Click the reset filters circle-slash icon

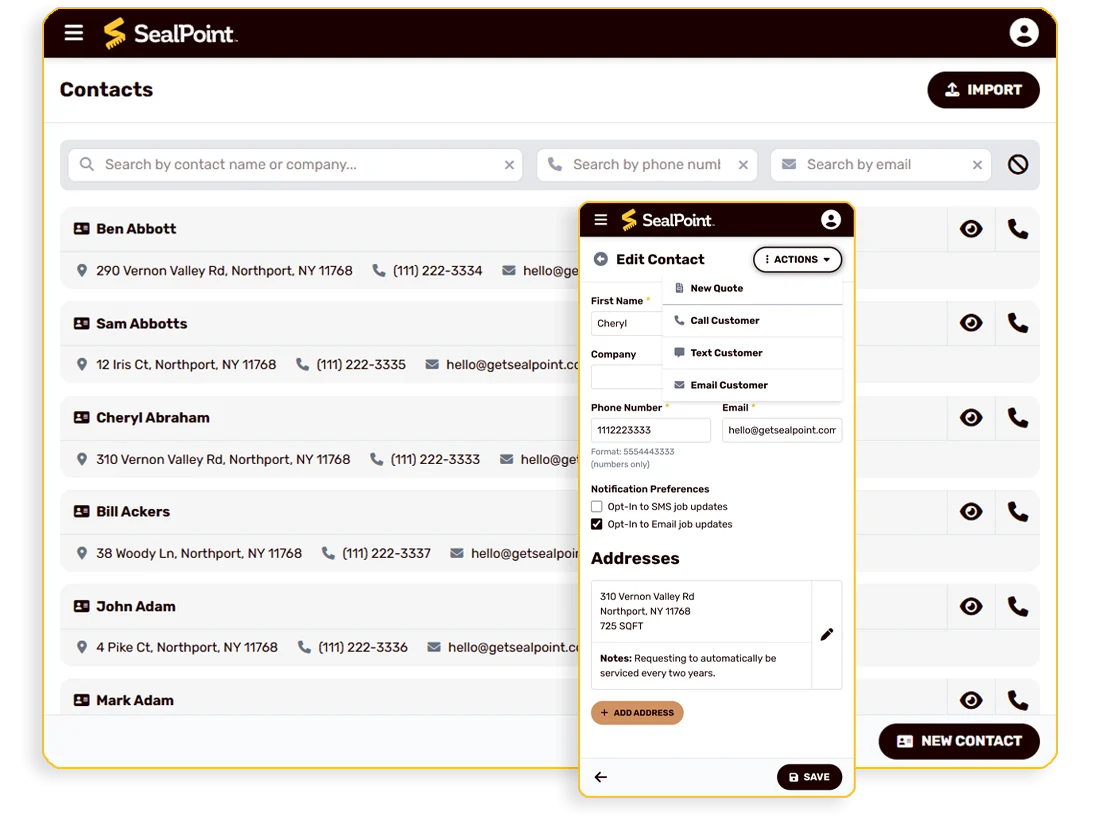click(x=1018, y=164)
